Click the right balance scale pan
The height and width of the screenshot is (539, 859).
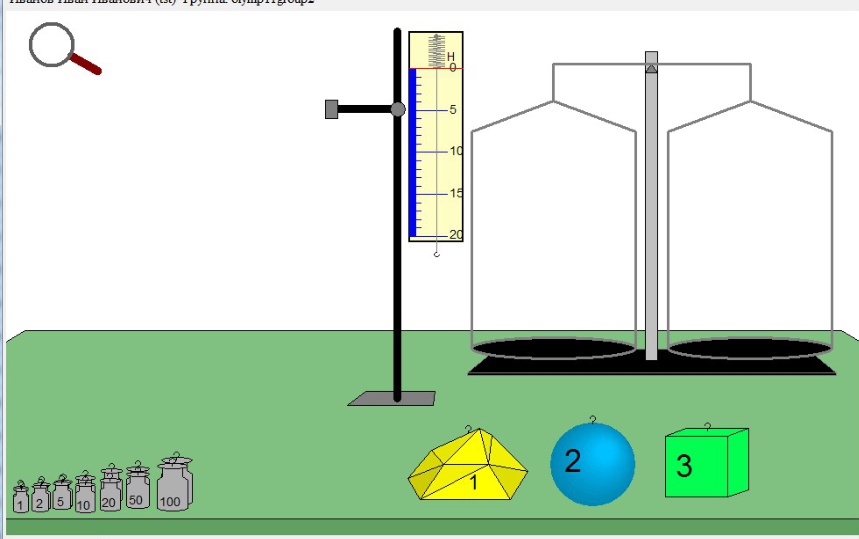pos(750,348)
